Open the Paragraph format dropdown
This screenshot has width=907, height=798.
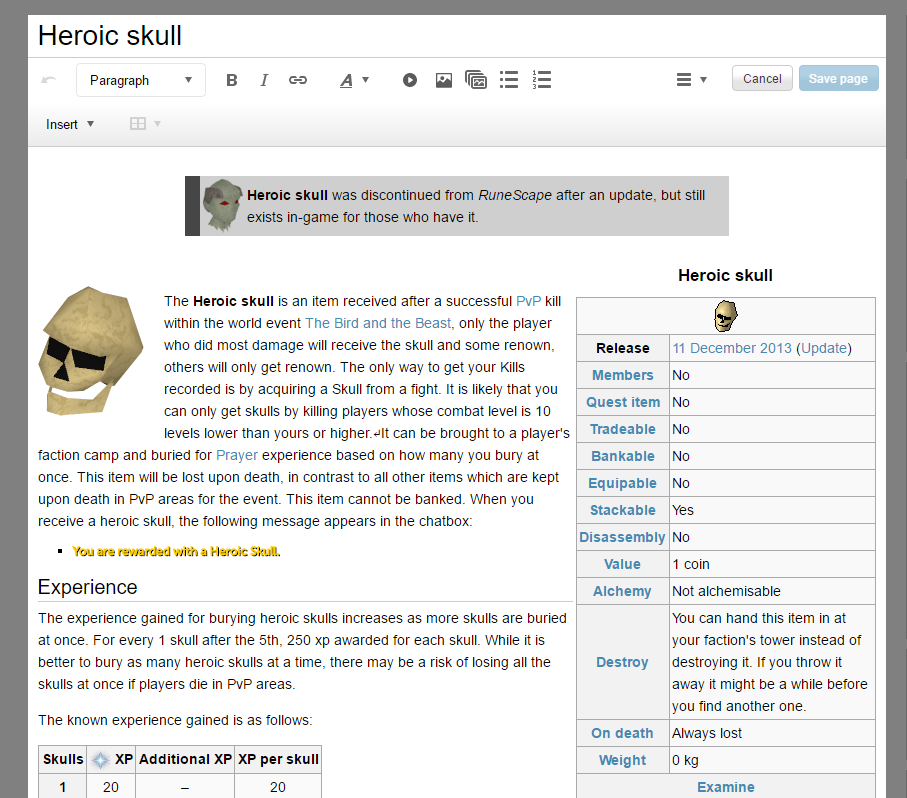point(141,80)
